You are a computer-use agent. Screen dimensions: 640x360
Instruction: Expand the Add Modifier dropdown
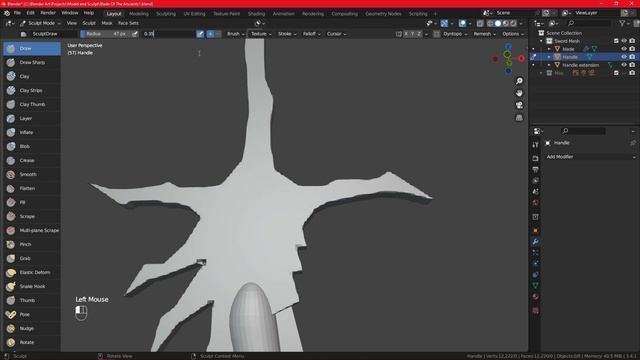pyautogui.click(x=591, y=157)
